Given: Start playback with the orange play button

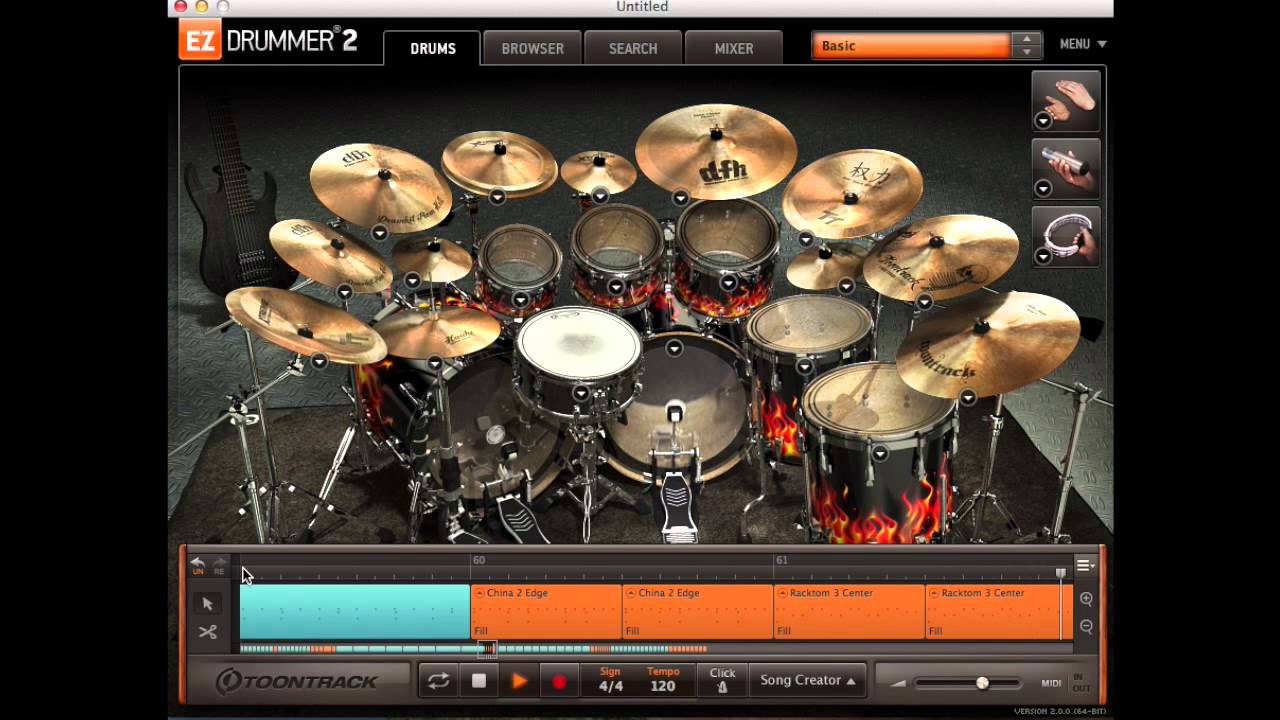Looking at the screenshot, I should [519, 681].
